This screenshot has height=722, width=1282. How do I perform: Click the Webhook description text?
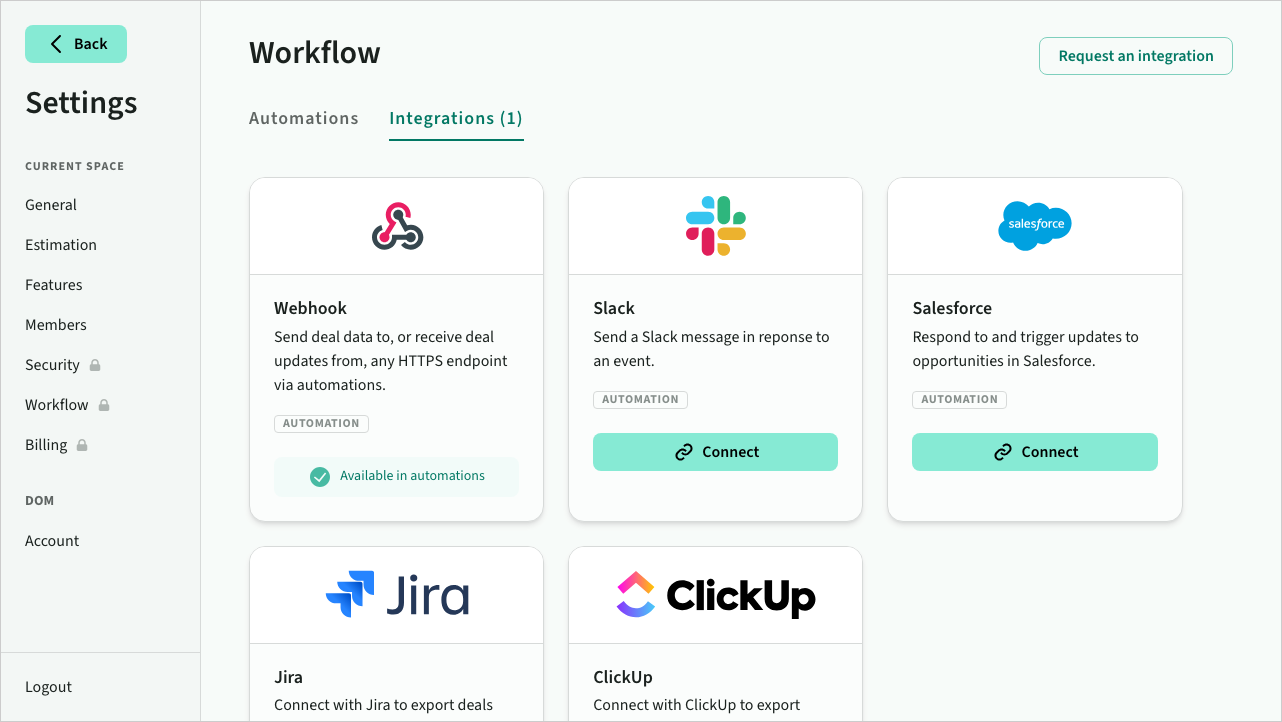(391, 361)
